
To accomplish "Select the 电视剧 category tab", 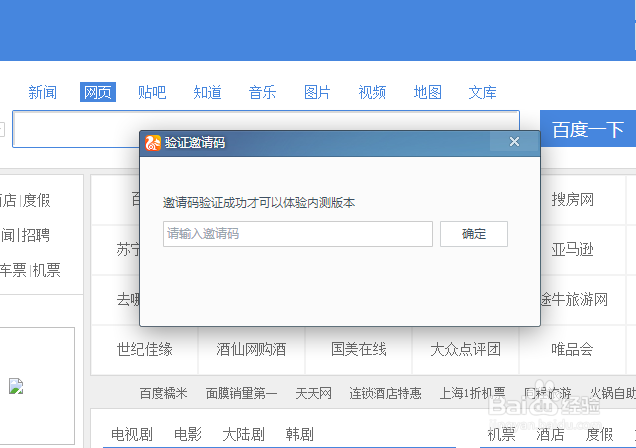I will (132, 434).
